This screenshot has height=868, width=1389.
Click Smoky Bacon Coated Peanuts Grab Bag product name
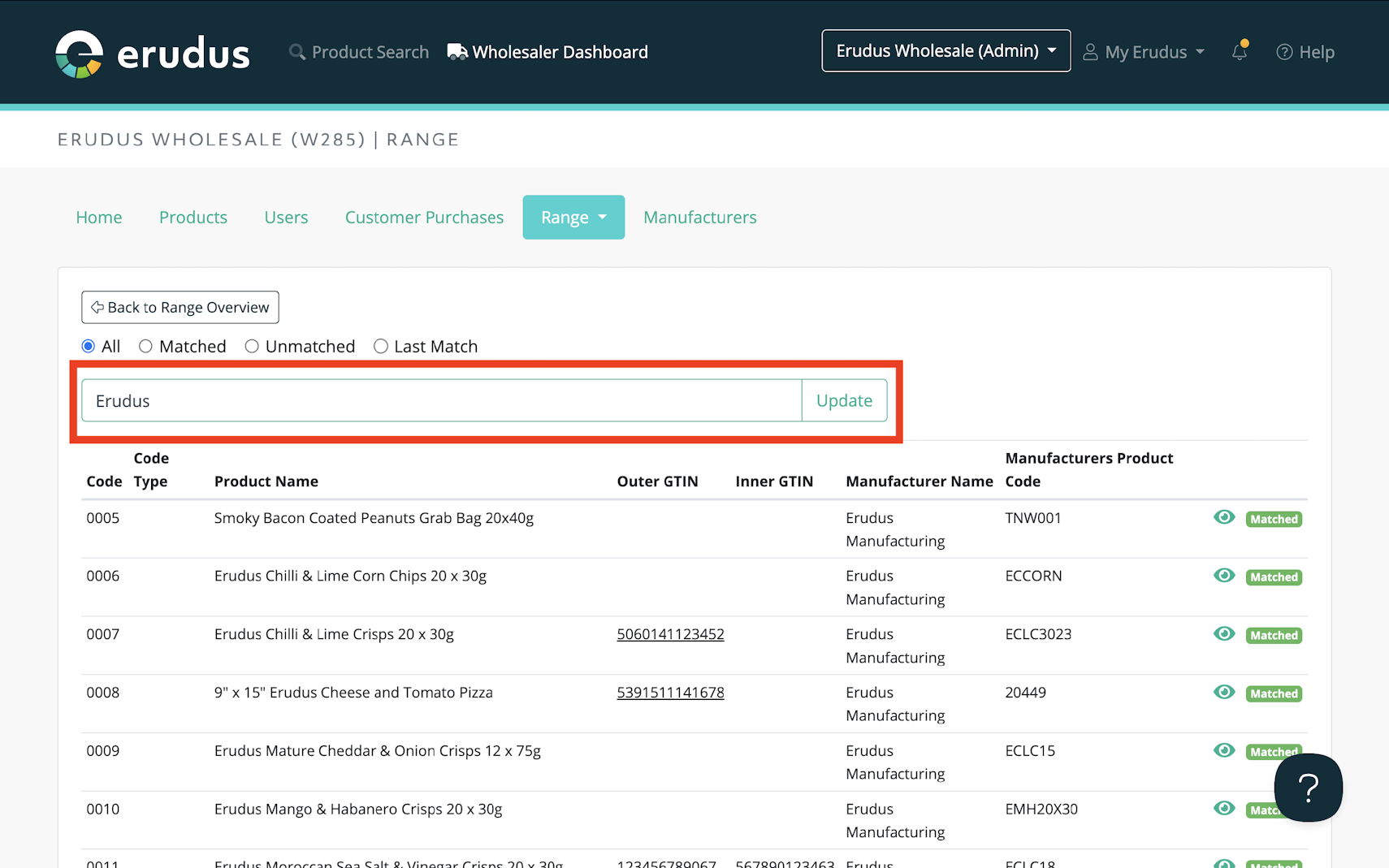(374, 518)
